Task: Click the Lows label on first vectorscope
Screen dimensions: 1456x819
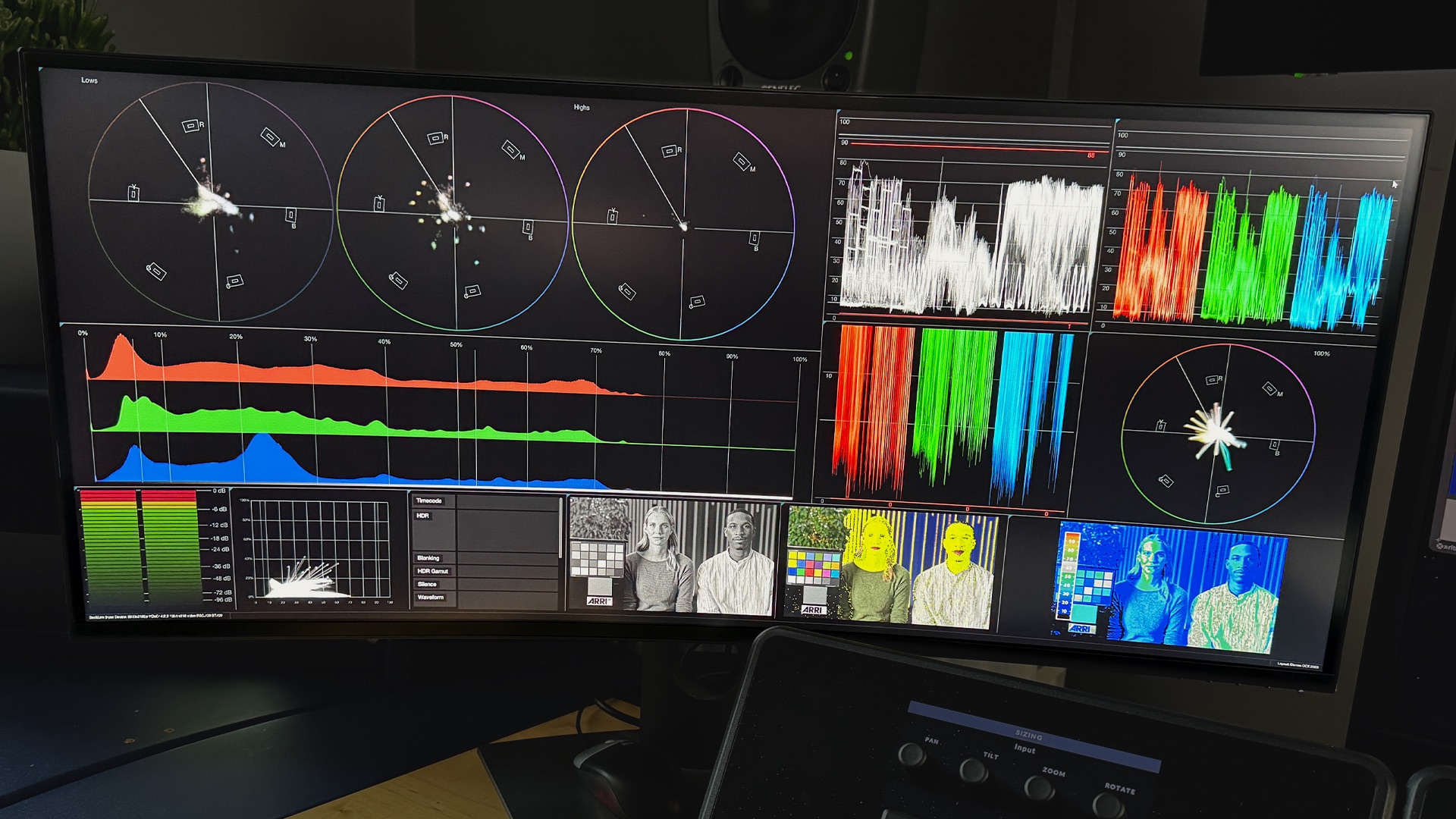Action: point(89,80)
